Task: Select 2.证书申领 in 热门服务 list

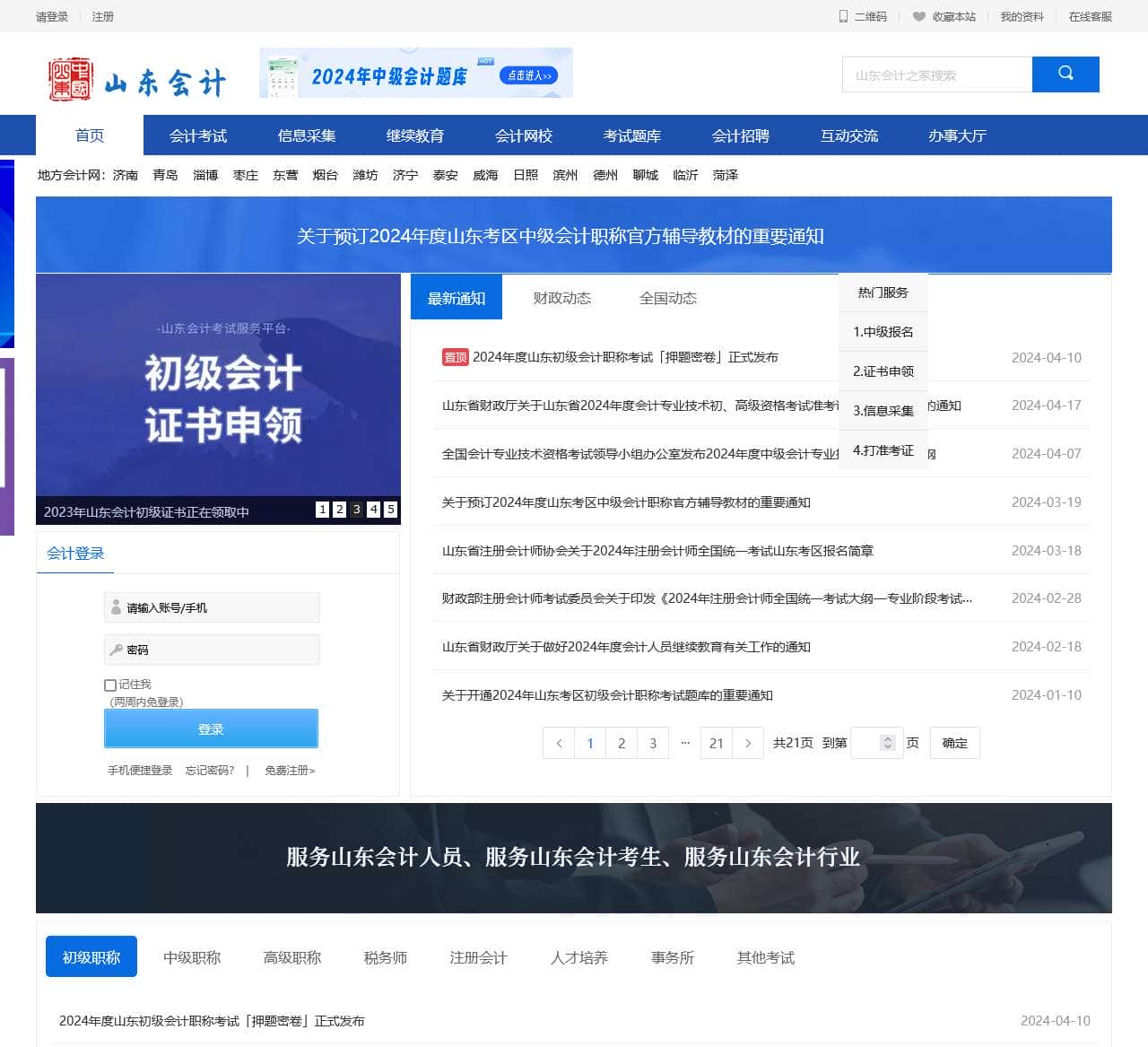Action: [883, 371]
